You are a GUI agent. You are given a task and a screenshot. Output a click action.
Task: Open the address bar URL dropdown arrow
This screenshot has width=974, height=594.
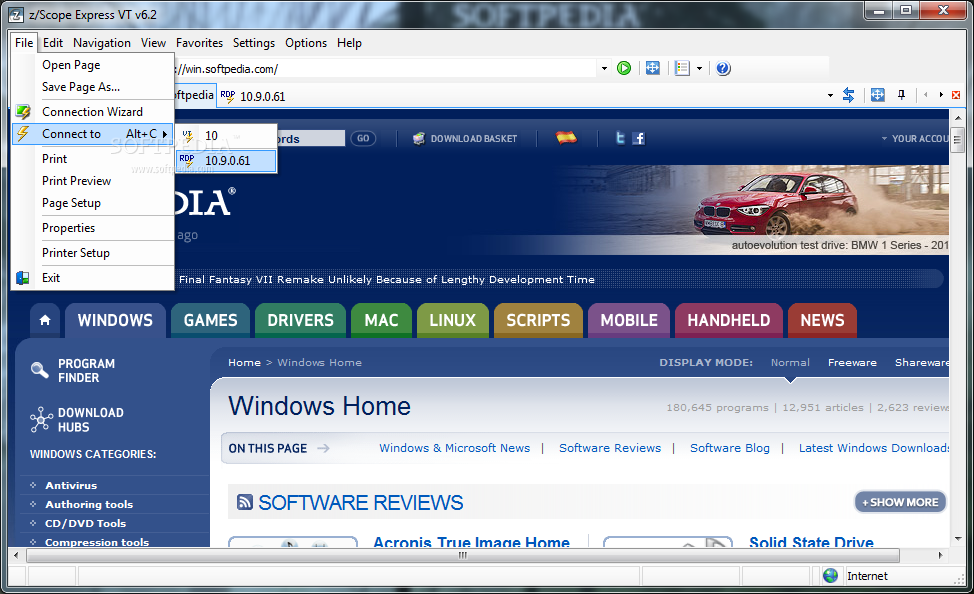(x=604, y=68)
